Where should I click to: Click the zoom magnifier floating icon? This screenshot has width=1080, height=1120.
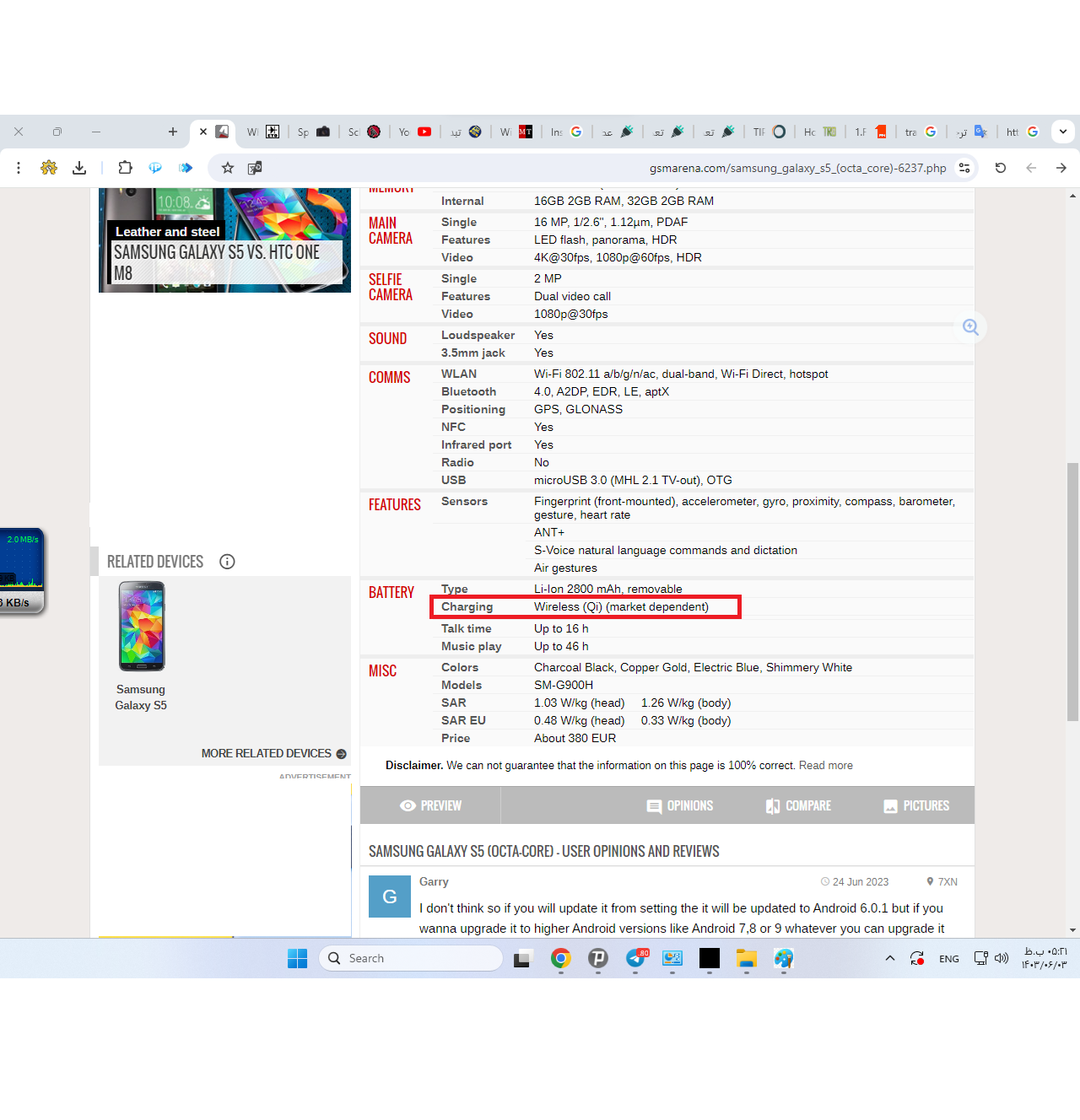[x=971, y=327]
